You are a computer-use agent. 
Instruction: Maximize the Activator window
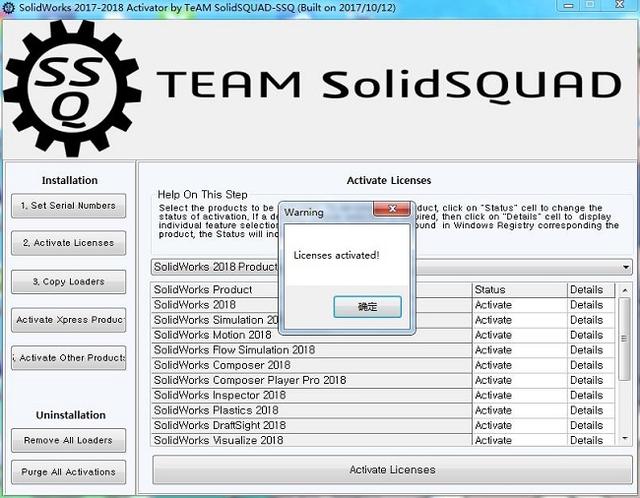pyautogui.click(x=590, y=5)
